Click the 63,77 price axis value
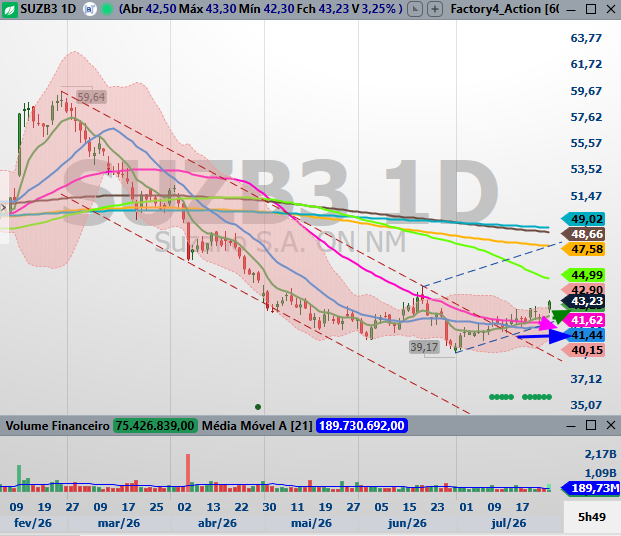 (586, 38)
